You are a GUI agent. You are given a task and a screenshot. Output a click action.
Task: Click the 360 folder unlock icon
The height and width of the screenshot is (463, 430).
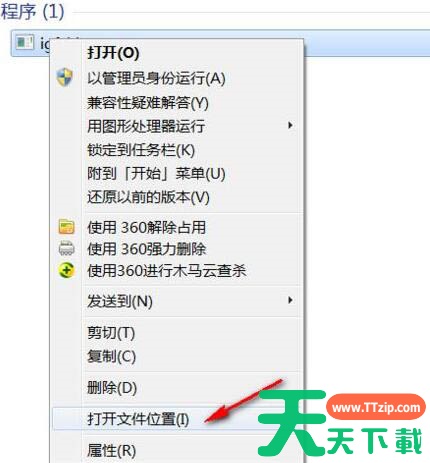(66, 227)
